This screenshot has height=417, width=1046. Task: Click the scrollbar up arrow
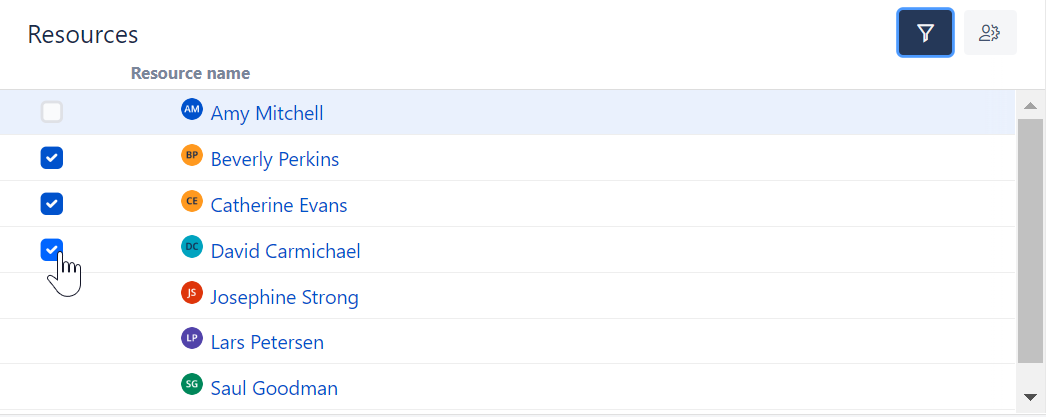pos(1030,105)
